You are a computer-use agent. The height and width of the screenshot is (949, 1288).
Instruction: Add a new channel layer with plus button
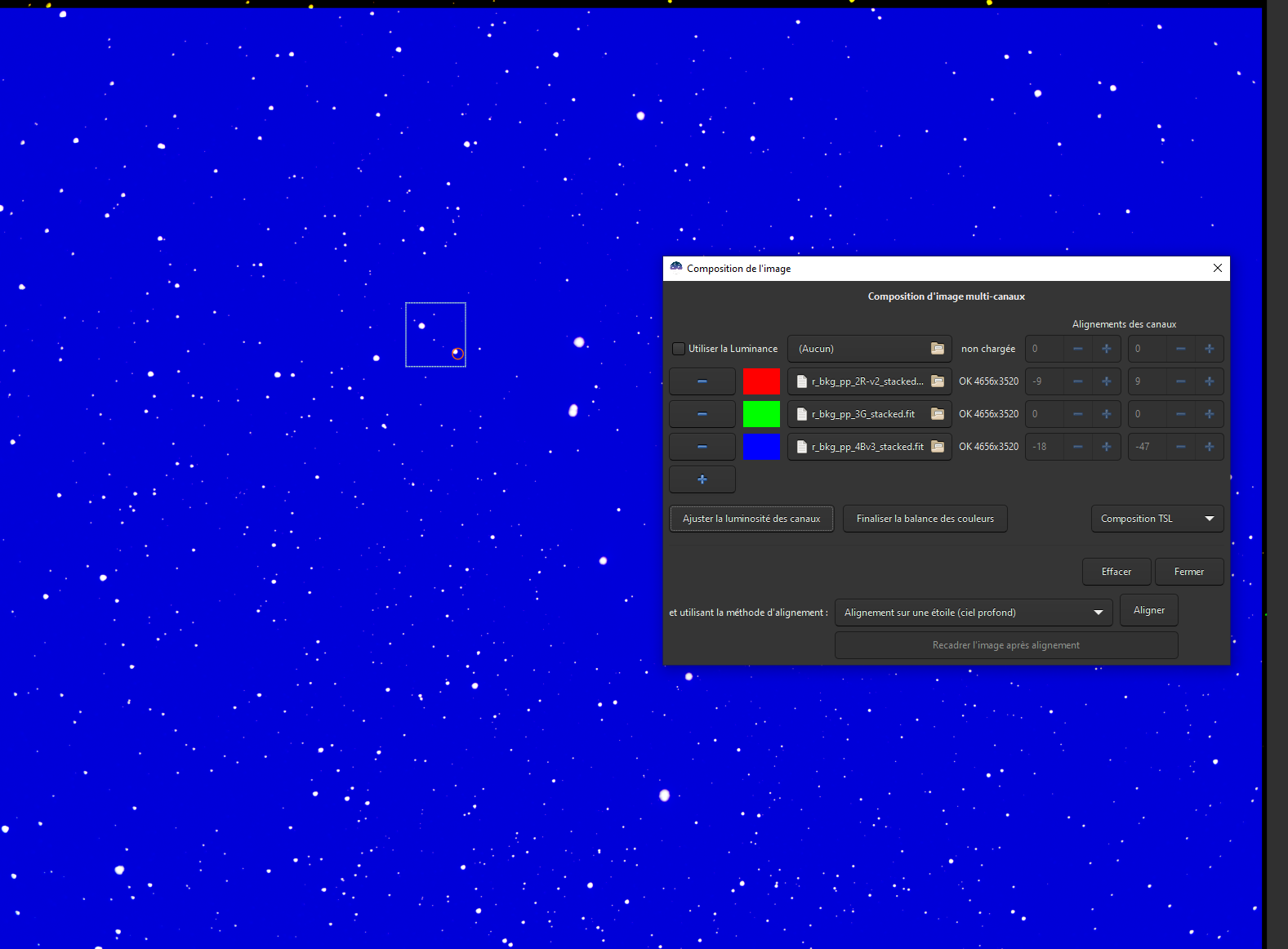tap(702, 479)
